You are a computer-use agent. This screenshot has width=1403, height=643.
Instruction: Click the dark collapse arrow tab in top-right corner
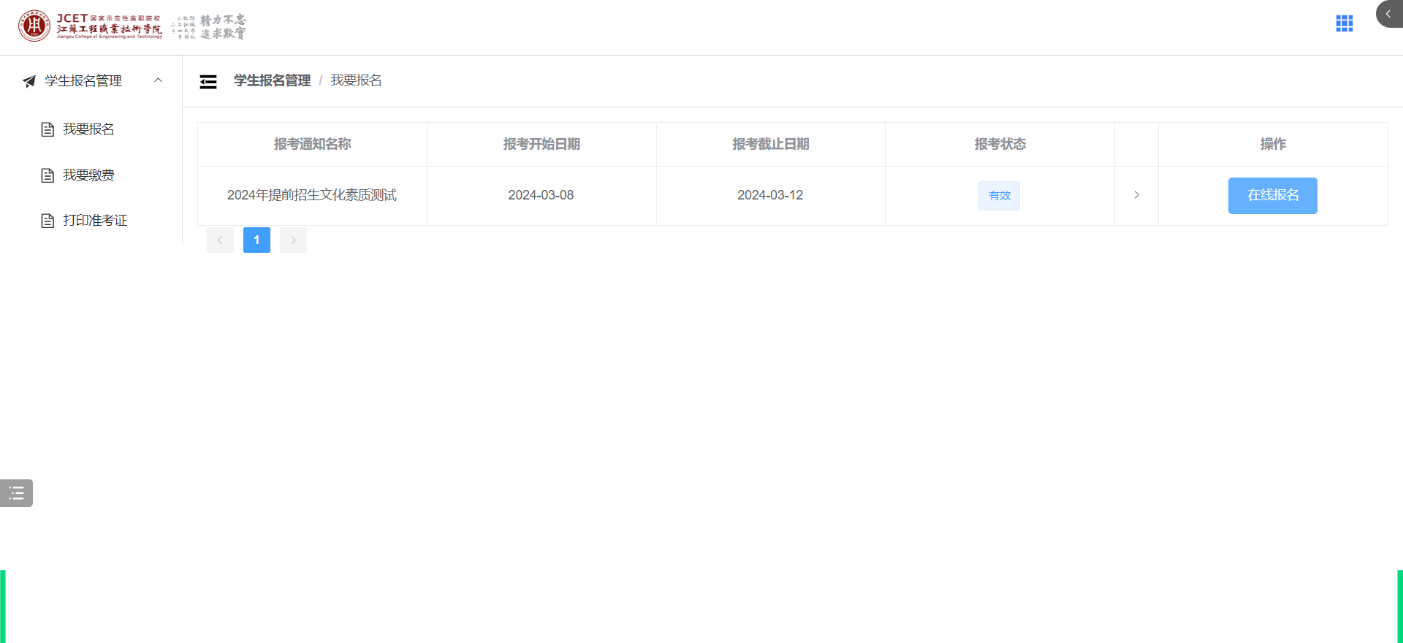pos(1389,14)
